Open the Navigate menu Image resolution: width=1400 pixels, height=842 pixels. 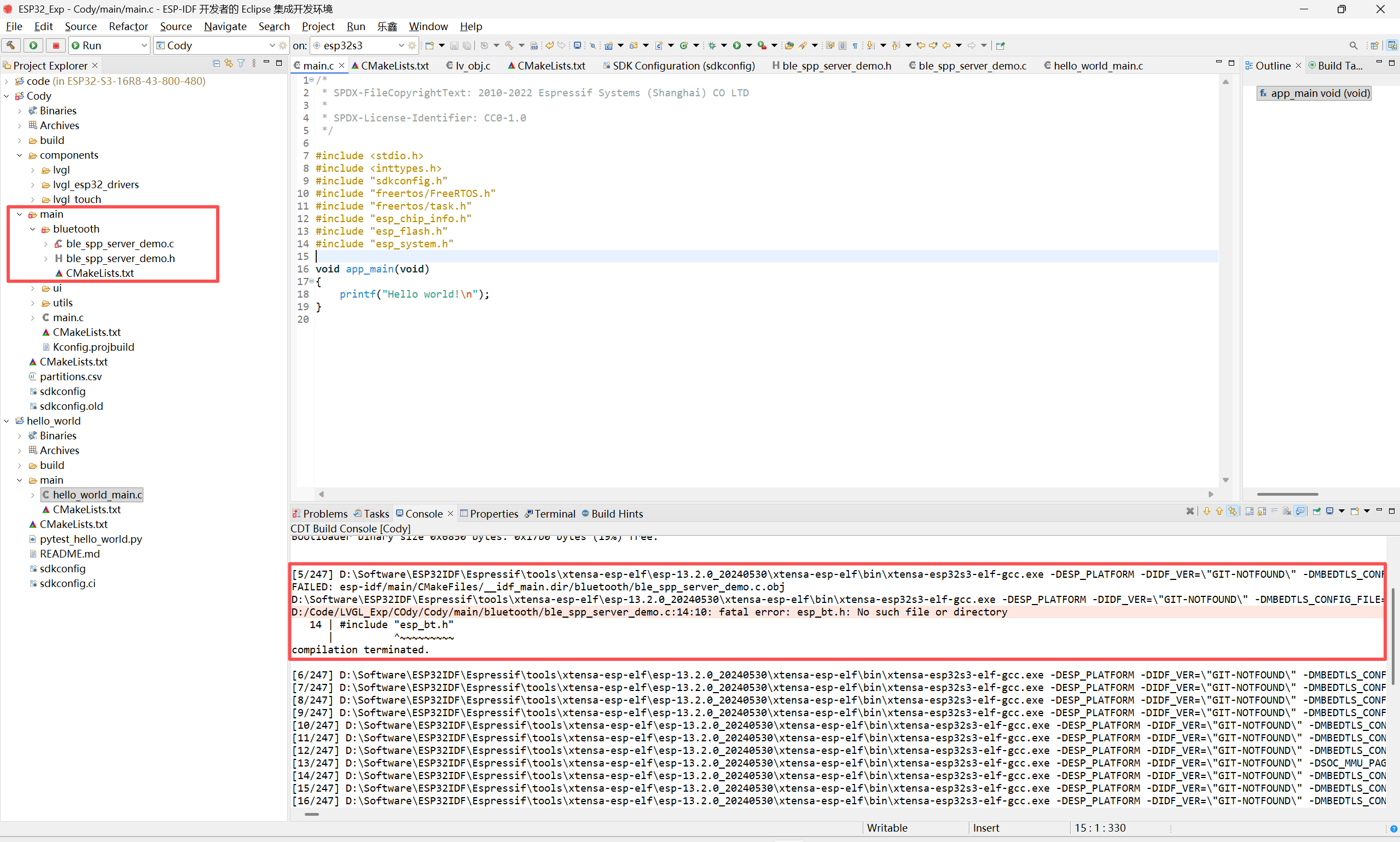click(225, 26)
